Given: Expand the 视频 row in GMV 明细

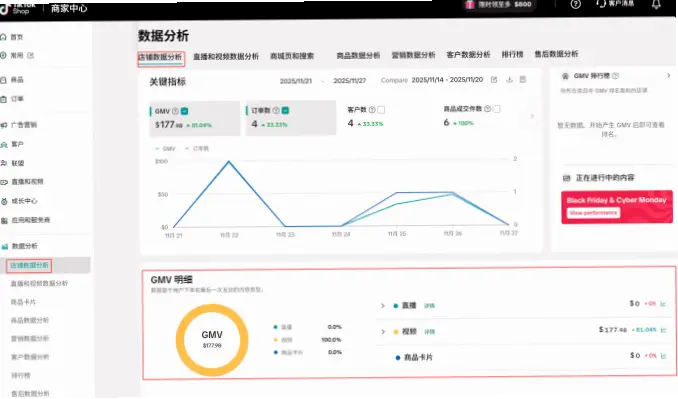Looking at the screenshot, I should click(383, 332).
